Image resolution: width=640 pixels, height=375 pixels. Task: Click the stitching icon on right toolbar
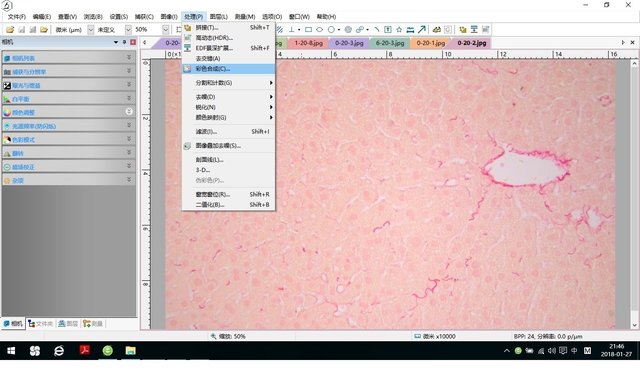[x=462, y=29]
